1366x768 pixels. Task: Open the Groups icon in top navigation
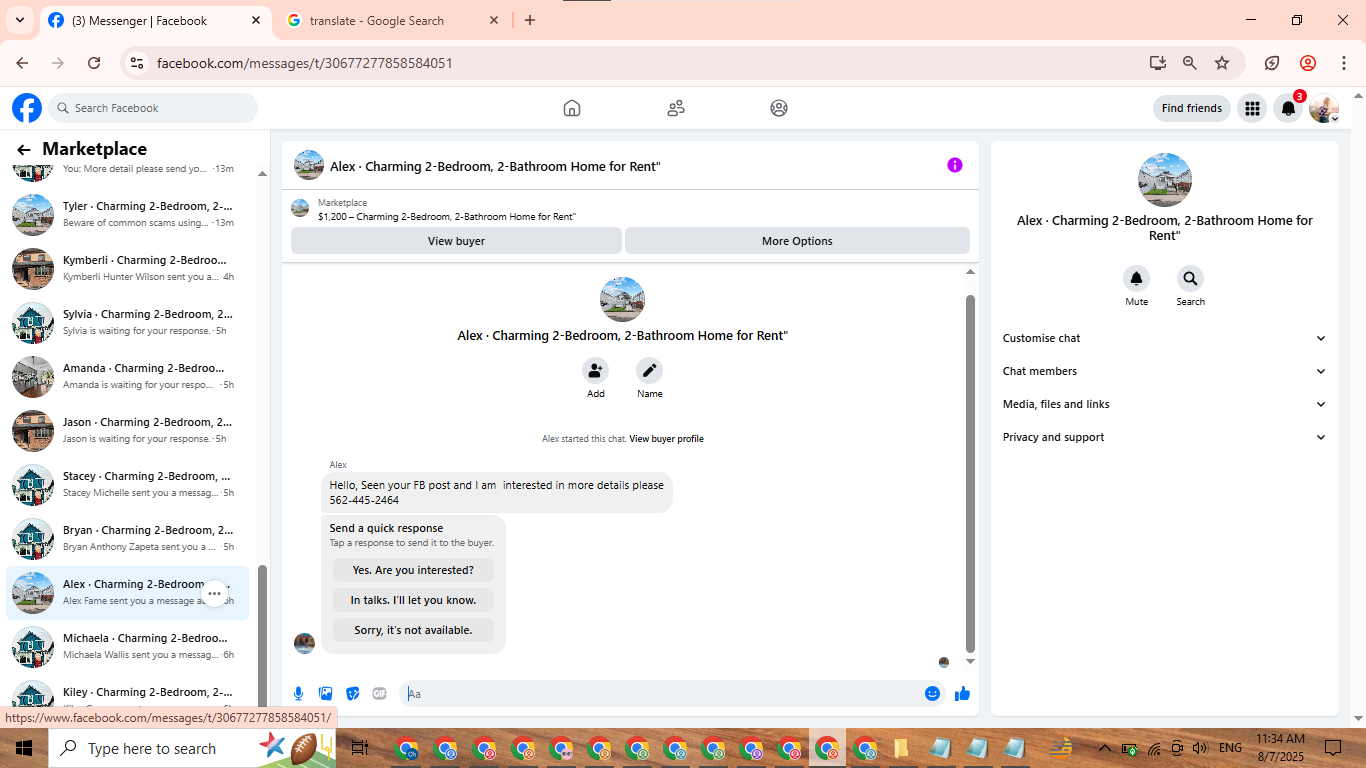(x=779, y=108)
